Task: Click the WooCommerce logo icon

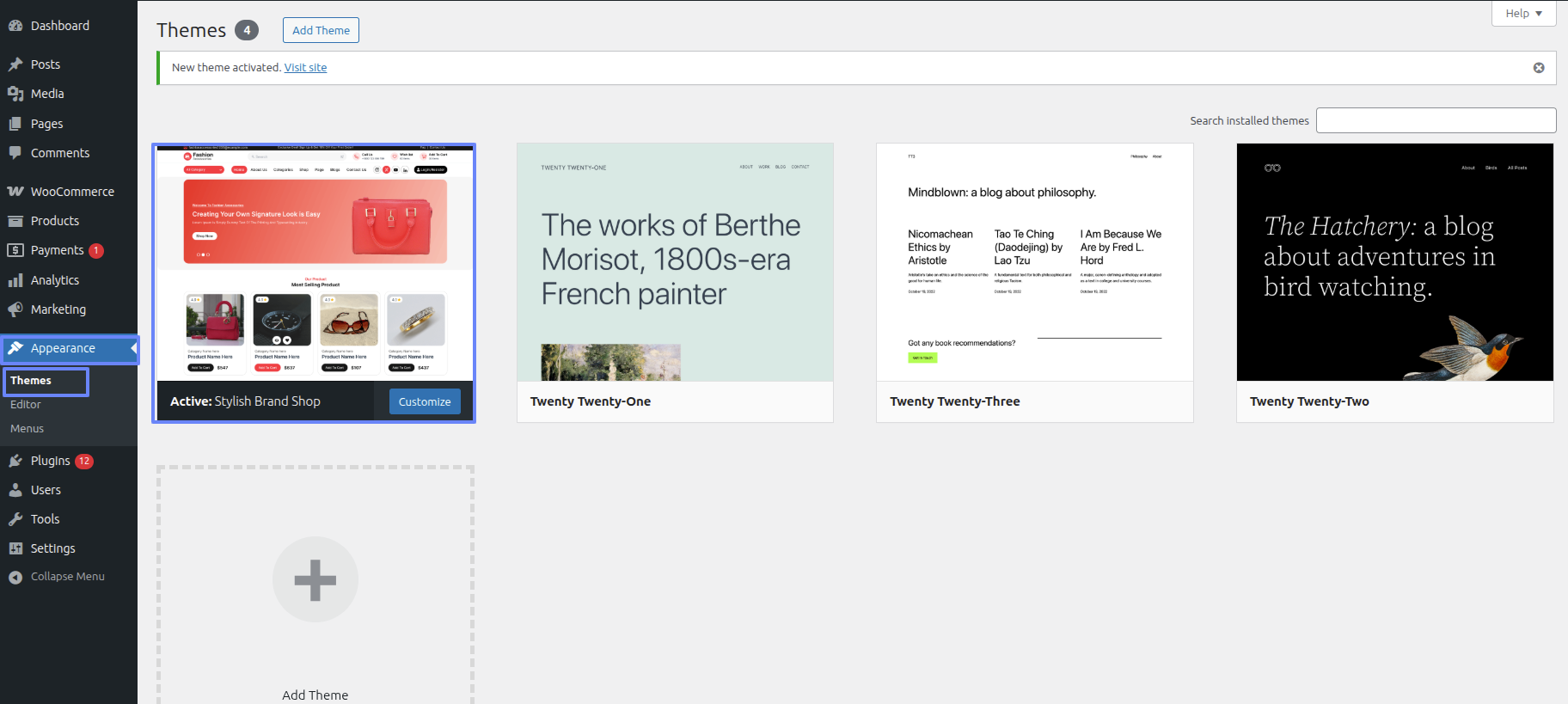Action: (x=15, y=192)
